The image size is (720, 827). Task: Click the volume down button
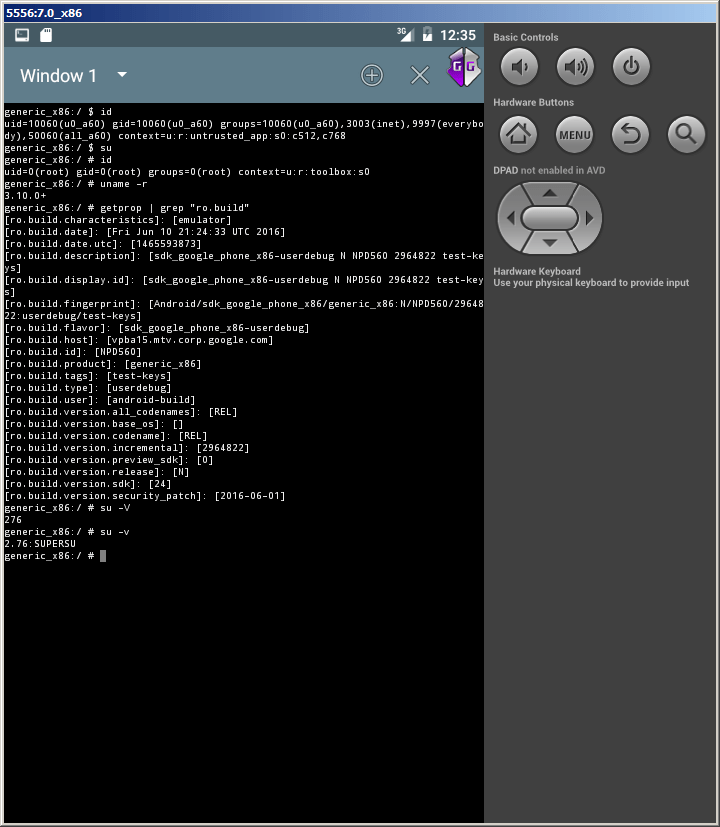[519, 66]
